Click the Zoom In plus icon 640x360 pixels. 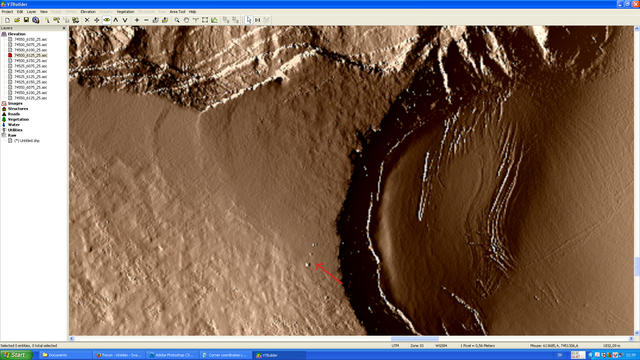tap(137, 20)
